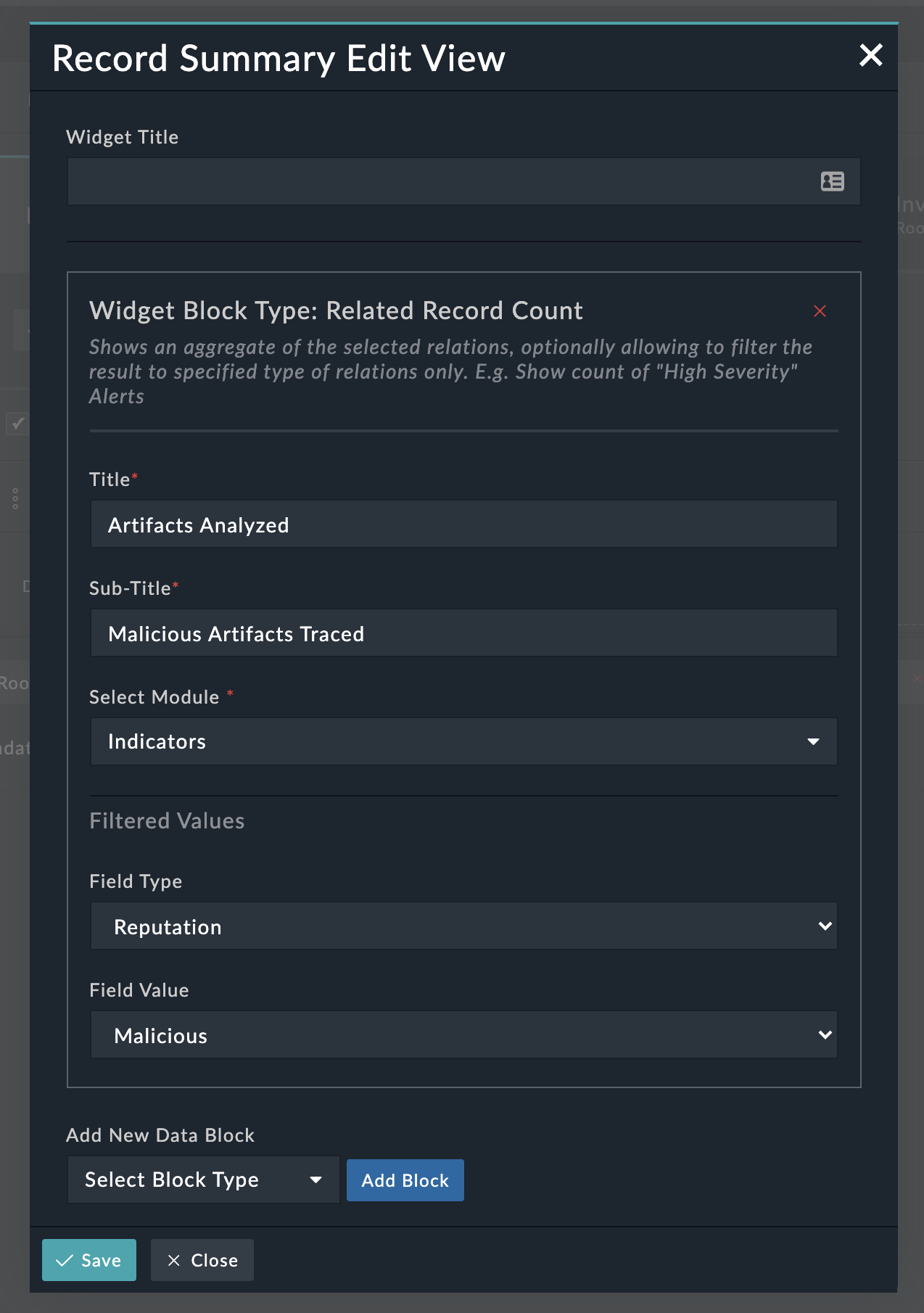Open the Select Block Type dropdown
Viewport: 924px width, 1313px height.
pyautogui.click(x=203, y=1180)
